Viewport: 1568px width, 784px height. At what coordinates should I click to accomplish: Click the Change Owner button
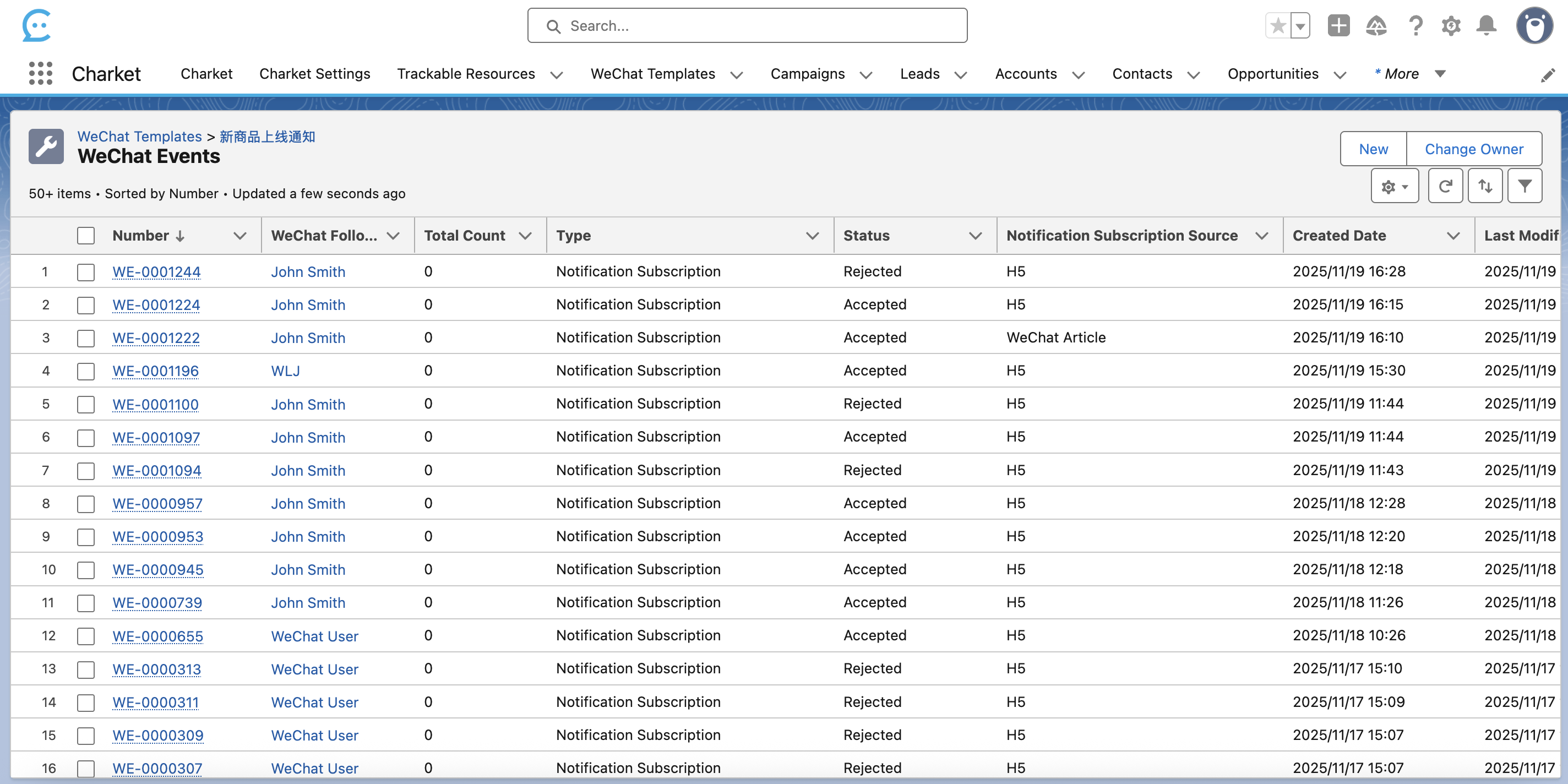tap(1474, 149)
